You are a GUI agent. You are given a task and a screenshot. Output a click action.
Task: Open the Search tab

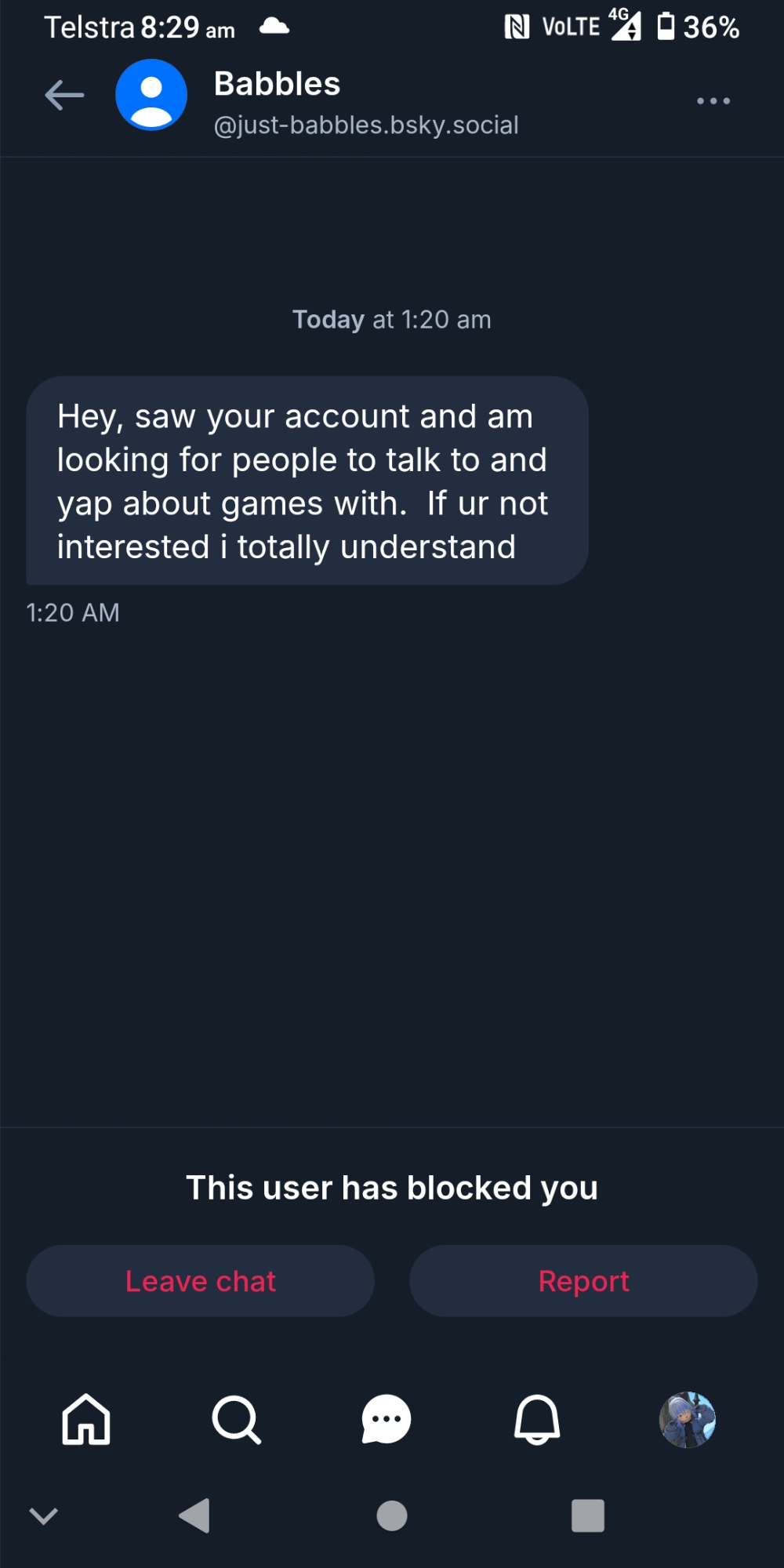236,1419
